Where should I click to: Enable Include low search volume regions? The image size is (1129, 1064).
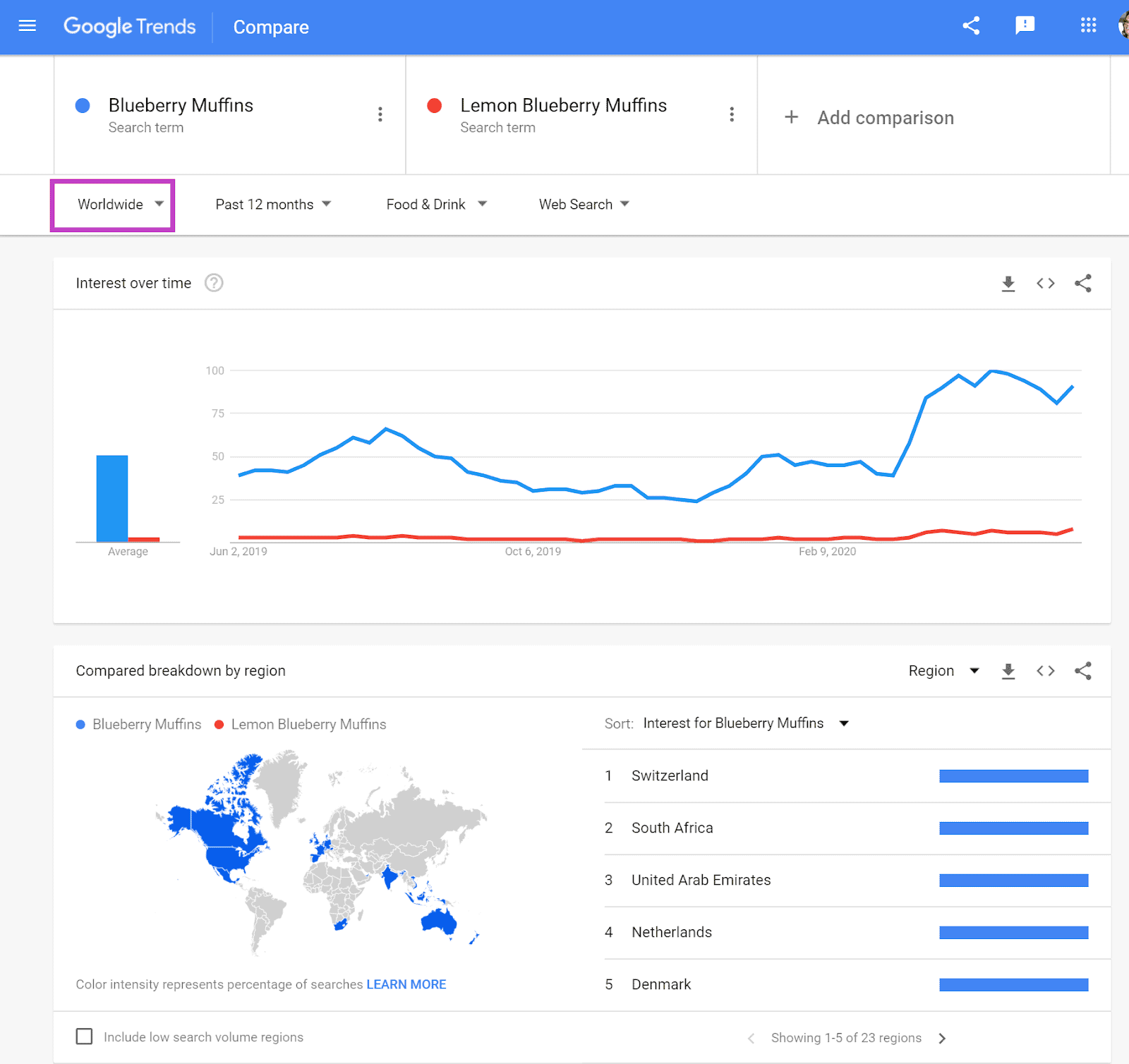[x=84, y=1036]
